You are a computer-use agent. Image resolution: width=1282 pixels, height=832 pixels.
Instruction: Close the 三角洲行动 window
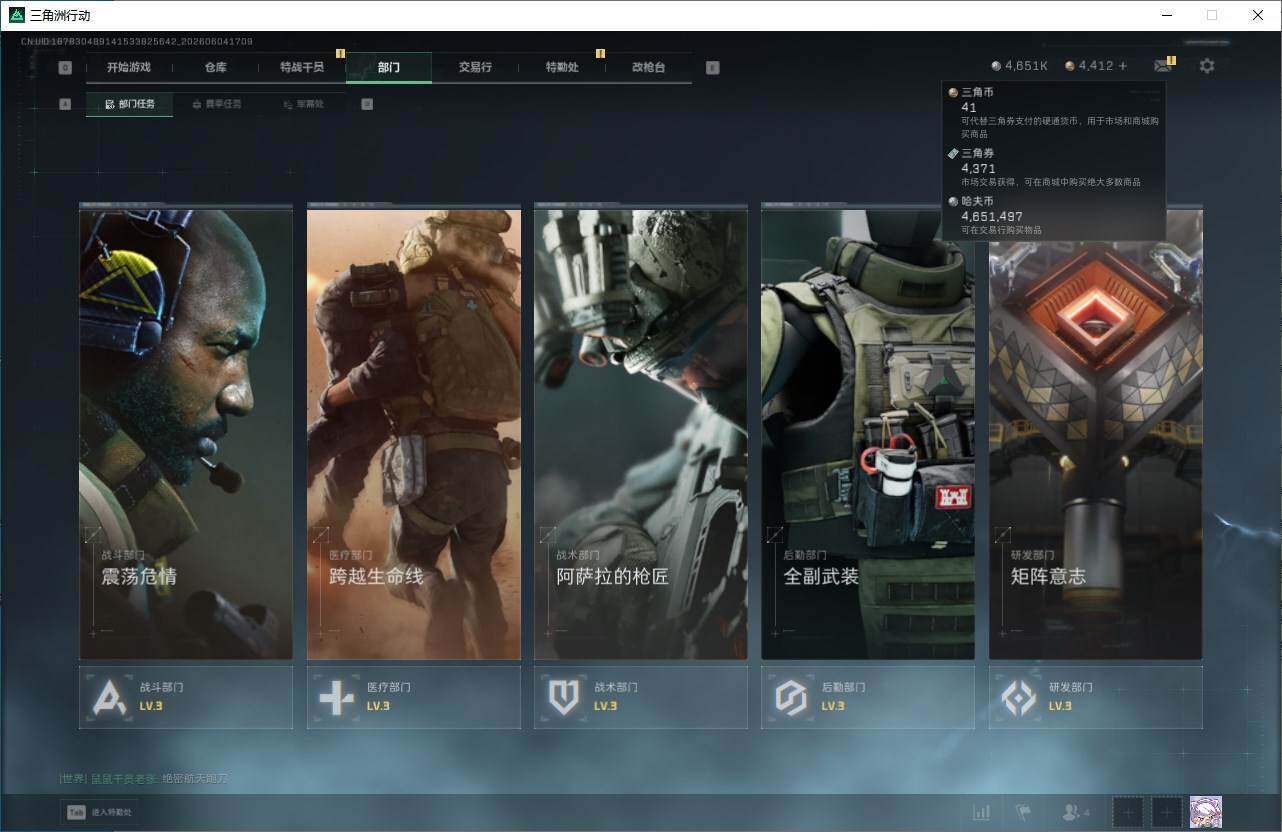(x=1258, y=15)
